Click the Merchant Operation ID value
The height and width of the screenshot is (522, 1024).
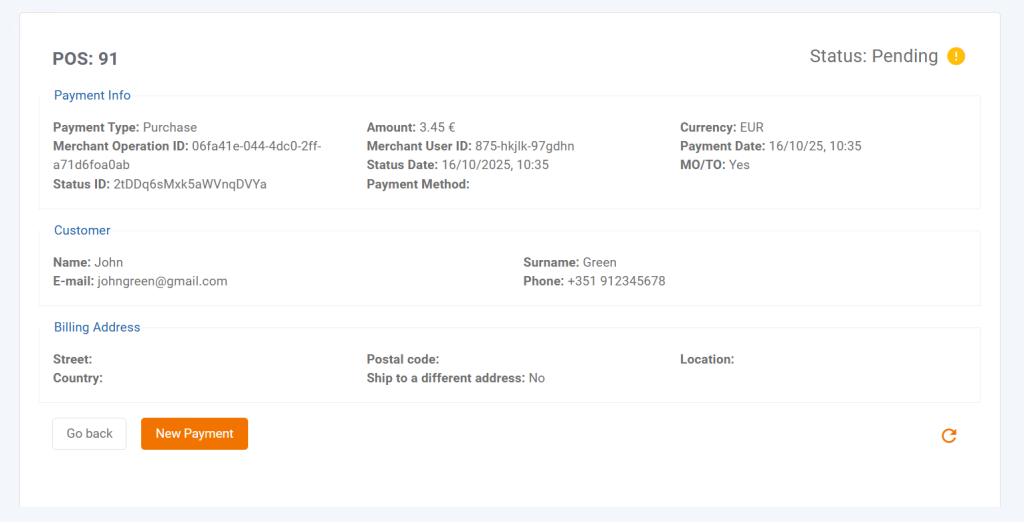(x=256, y=146)
